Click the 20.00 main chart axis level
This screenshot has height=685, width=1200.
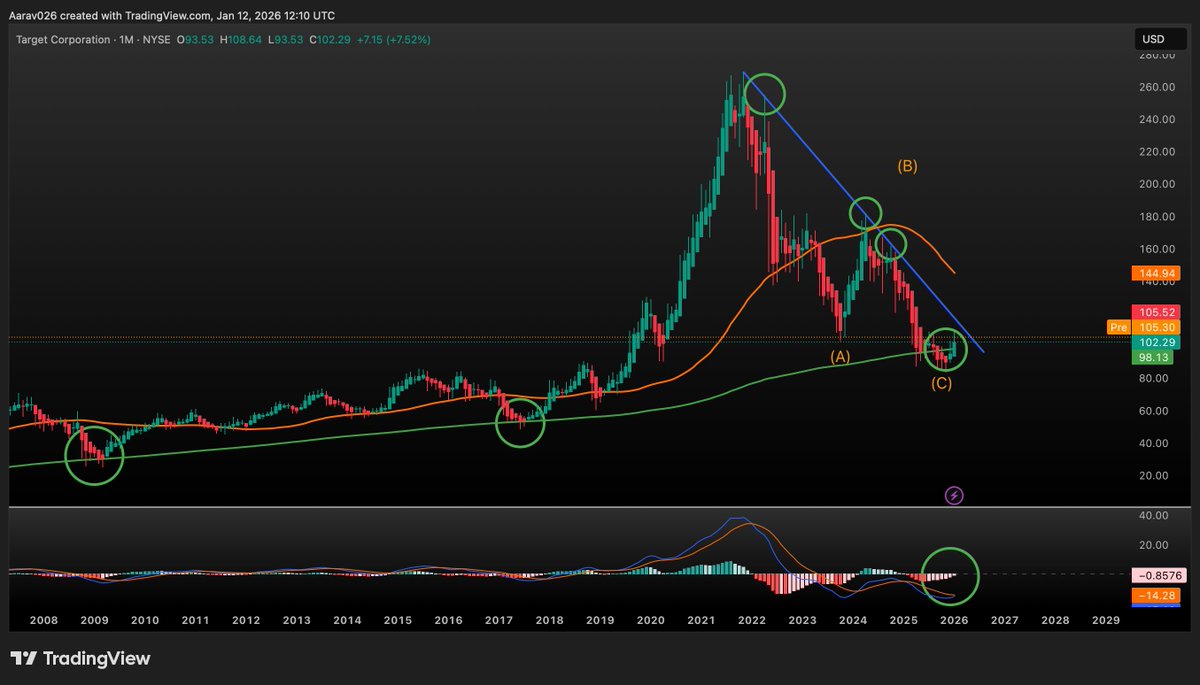[1156, 475]
